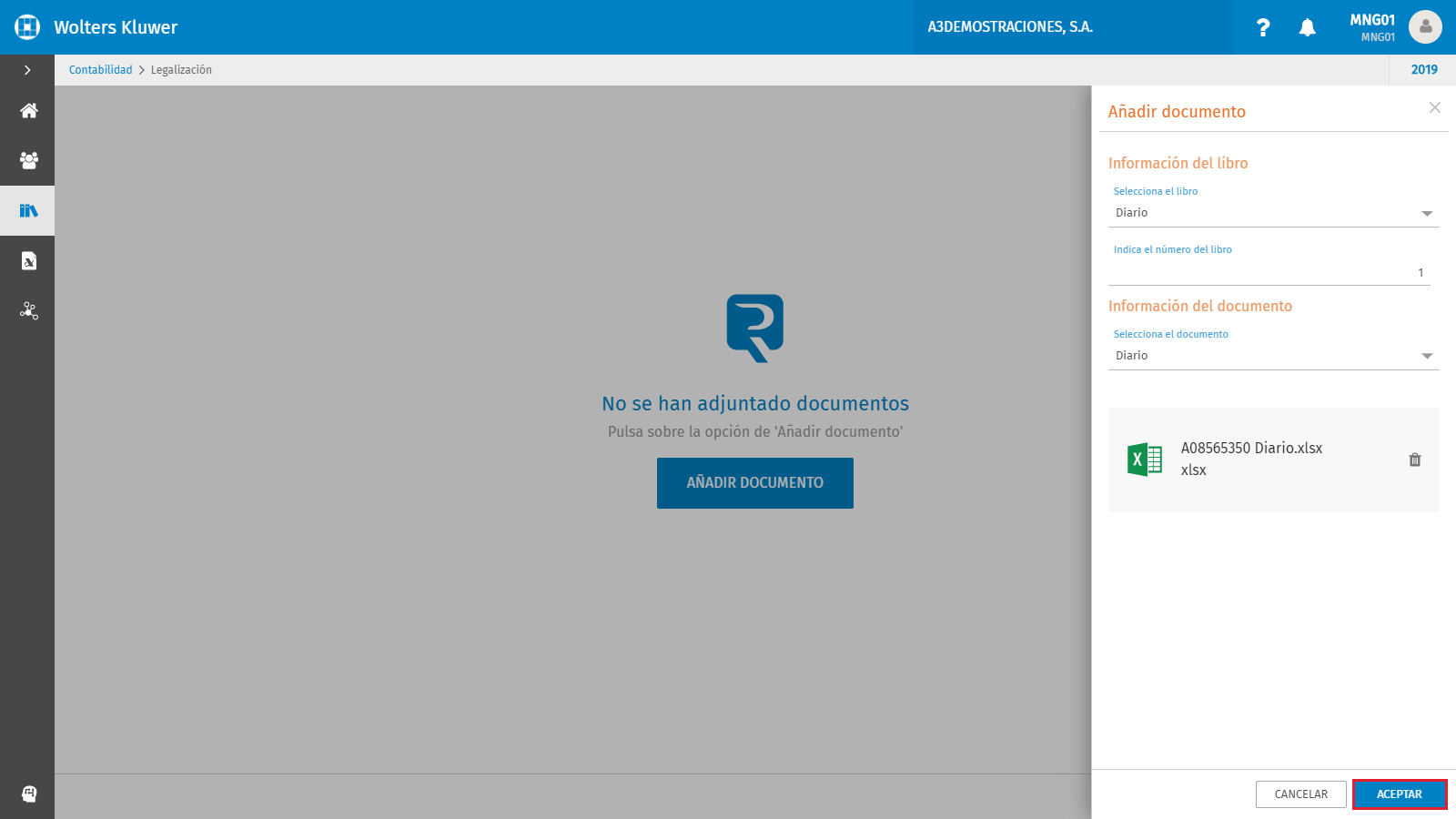The image size is (1456, 819).
Task: Click the book number input field
Action: click(x=1269, y=273)
